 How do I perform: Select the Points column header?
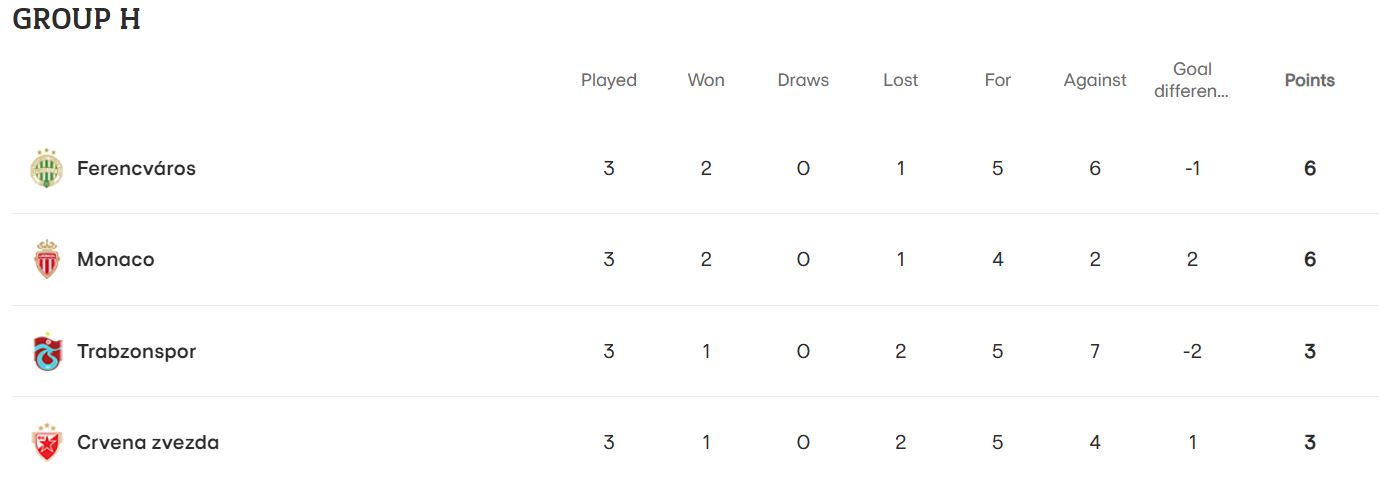tap(1310, 80)
